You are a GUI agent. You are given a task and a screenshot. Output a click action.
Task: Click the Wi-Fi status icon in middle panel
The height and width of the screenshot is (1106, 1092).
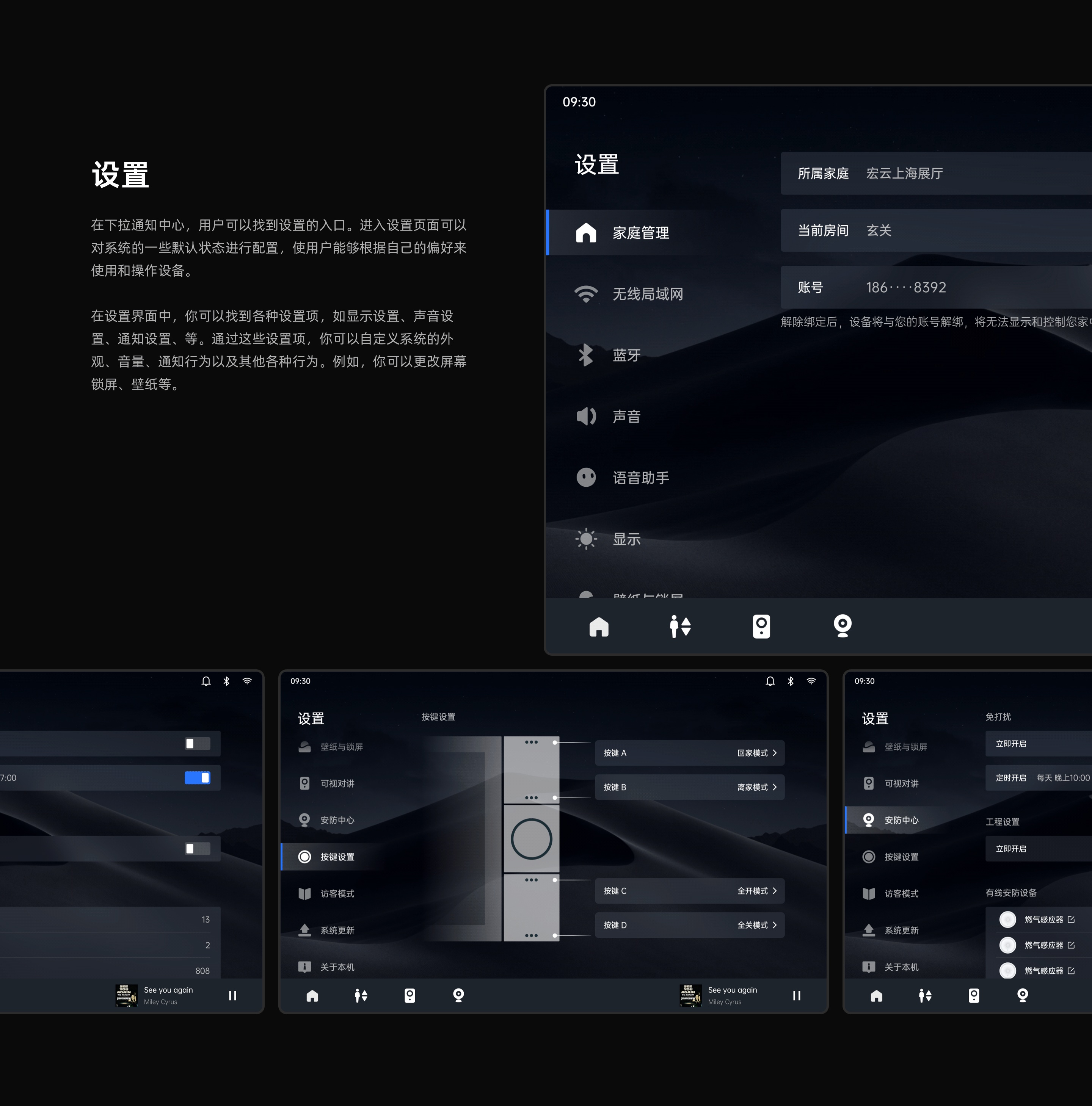pyautogui.click(x=811, y=681)
